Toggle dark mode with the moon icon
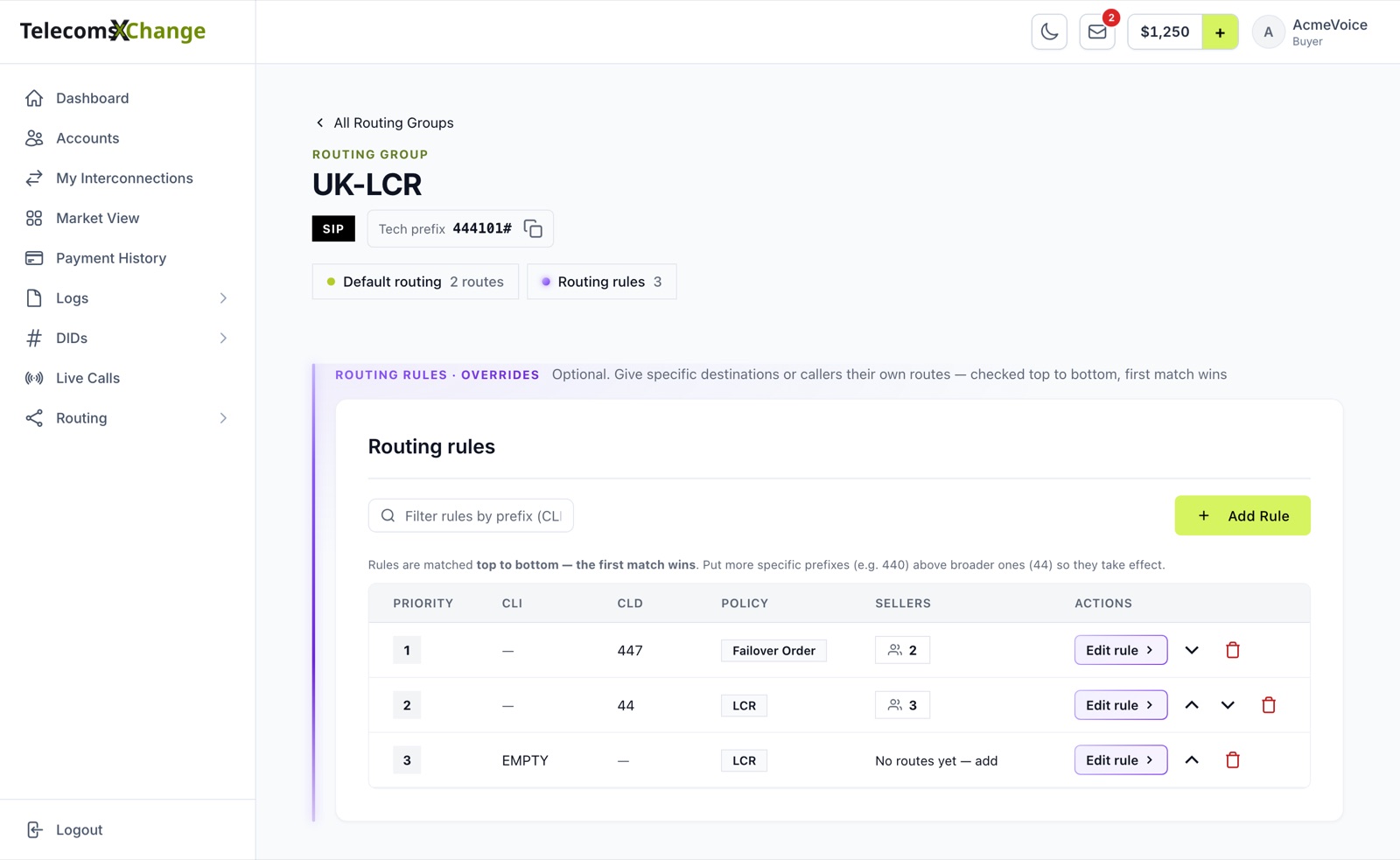 click(1049, 32)
